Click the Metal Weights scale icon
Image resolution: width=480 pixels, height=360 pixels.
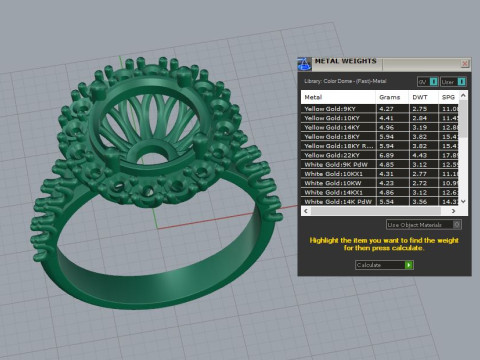(x=304, y=64)
